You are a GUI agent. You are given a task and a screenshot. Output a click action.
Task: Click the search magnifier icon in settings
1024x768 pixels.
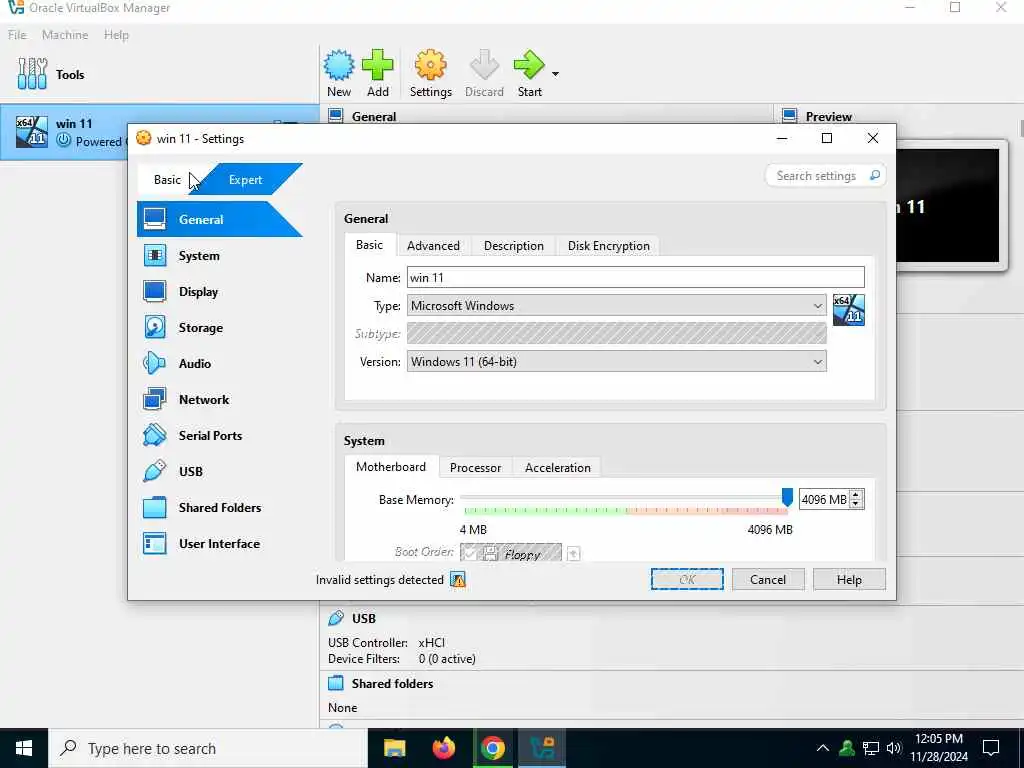pyautogui.click(x=874, y=175)
